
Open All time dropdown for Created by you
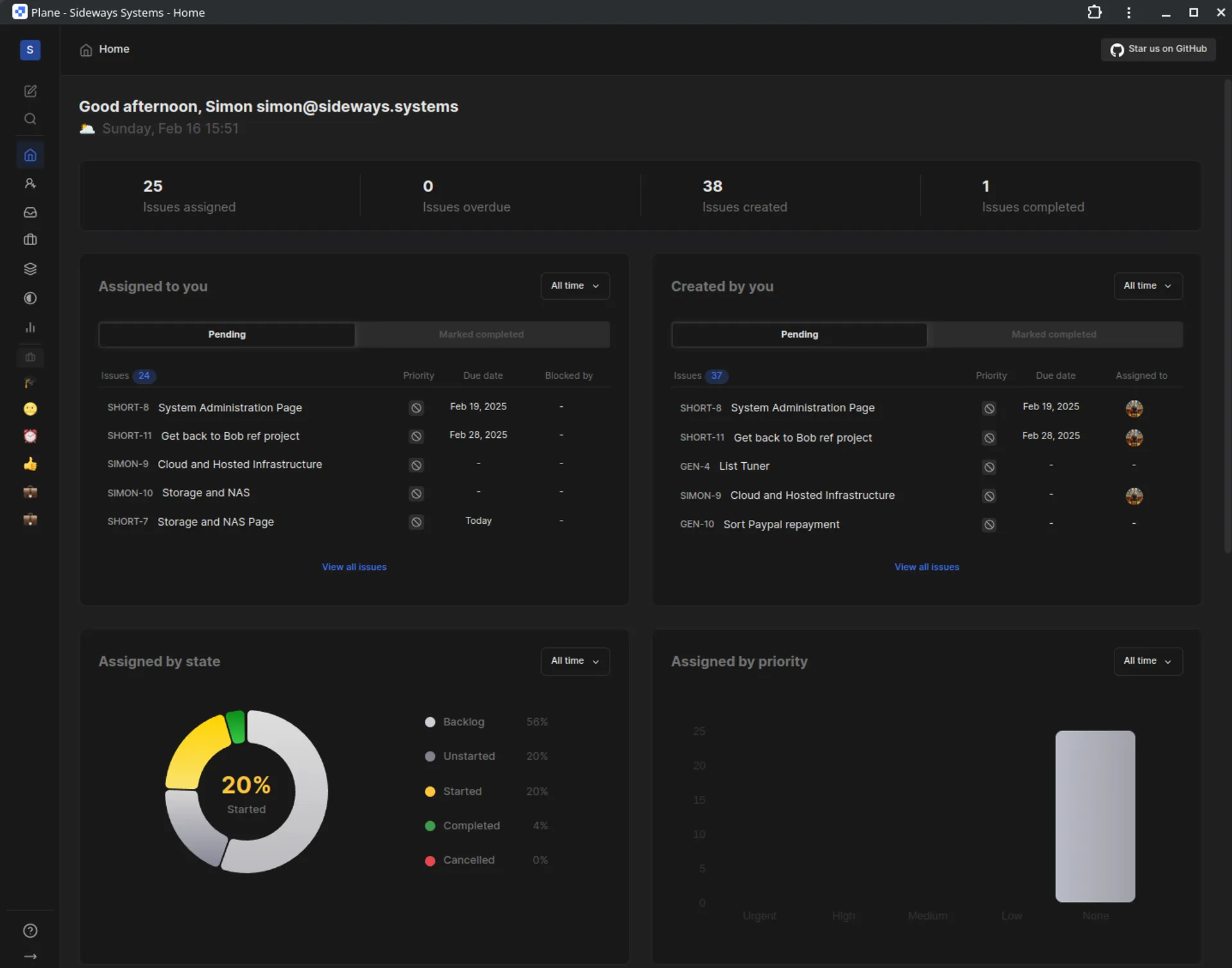pos(1147,286)
